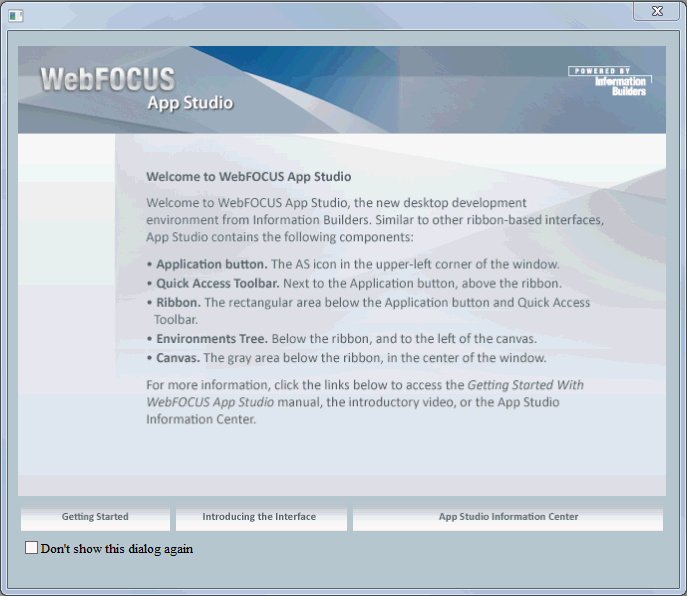
Task: Click the 'Ribbon.' bullet text
Action: pos(179,303)
